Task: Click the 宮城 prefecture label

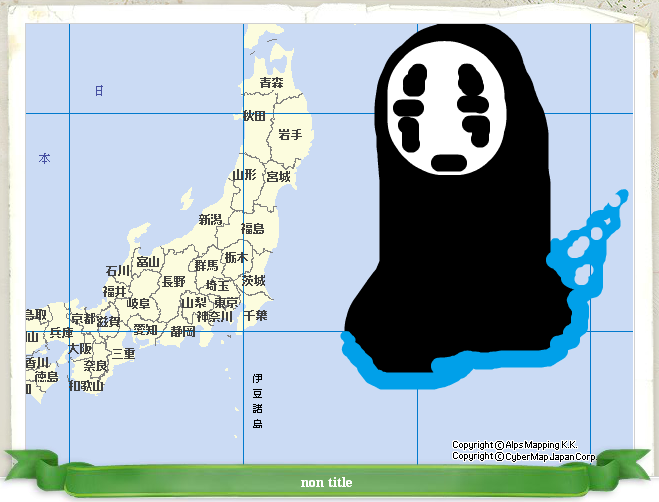Action: point(279,177)
